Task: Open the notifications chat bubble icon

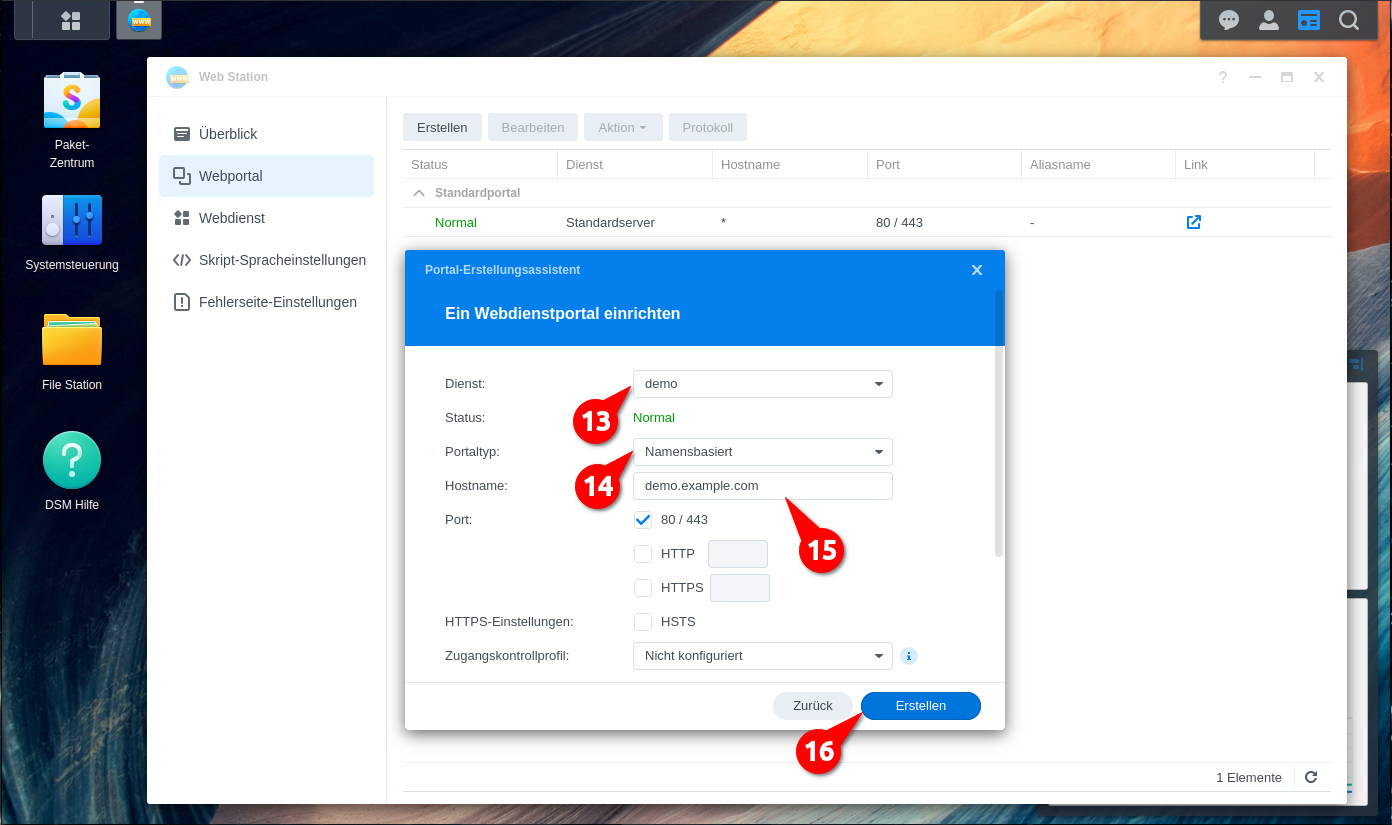Action: (x=1229, y=20)
